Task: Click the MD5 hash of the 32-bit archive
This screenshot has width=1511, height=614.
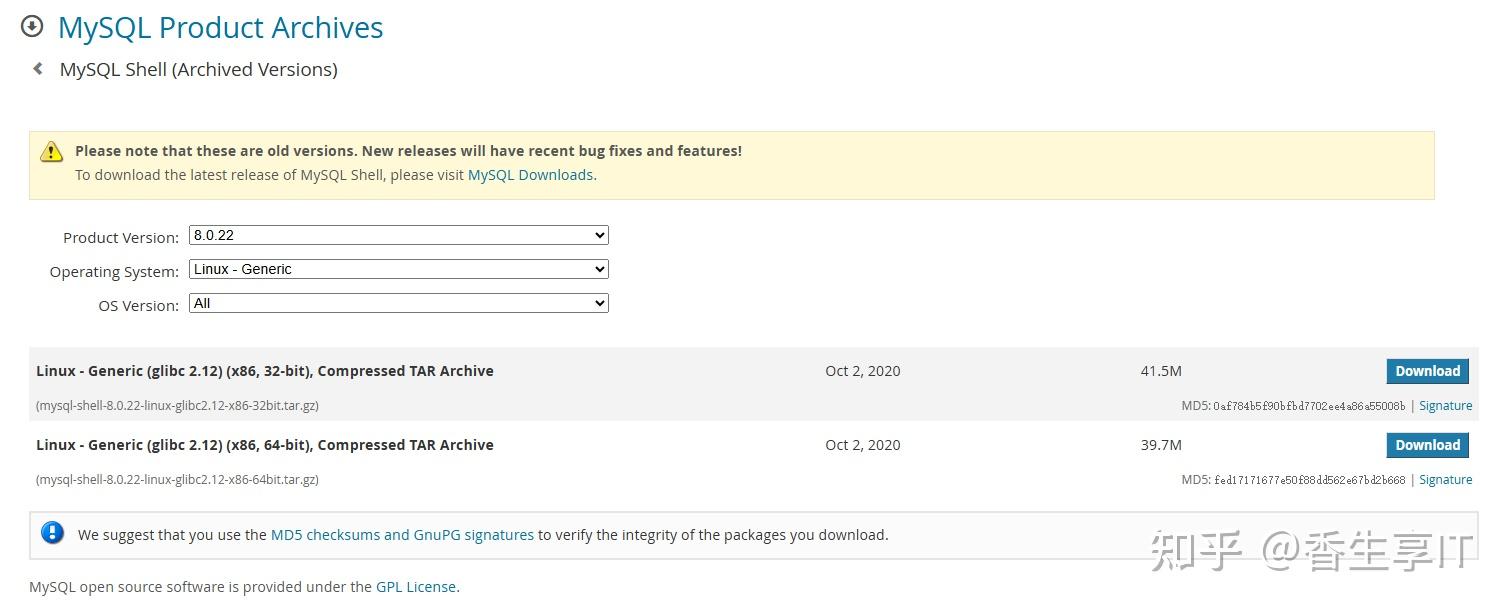Action: pyautogui.click(x=1309, y=406)
